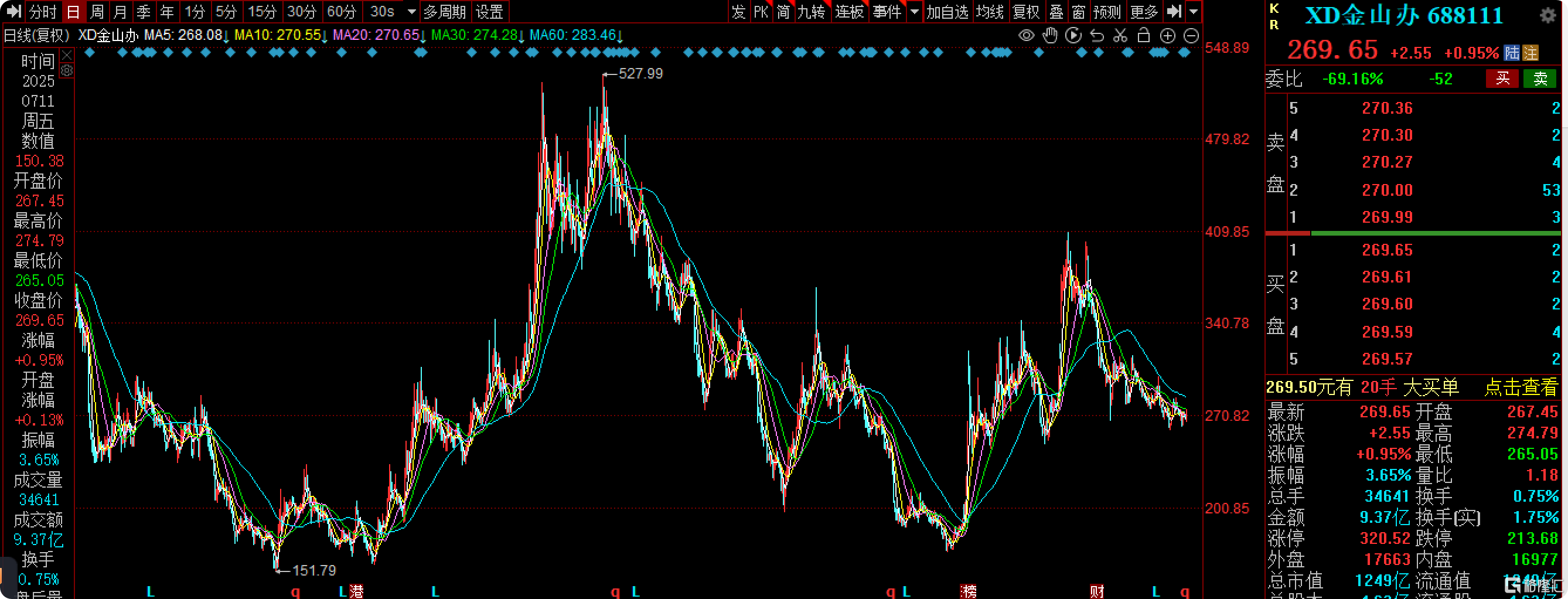Expand the 30s period dropdown arrow
1568x599 pixels.
point(412,12)
